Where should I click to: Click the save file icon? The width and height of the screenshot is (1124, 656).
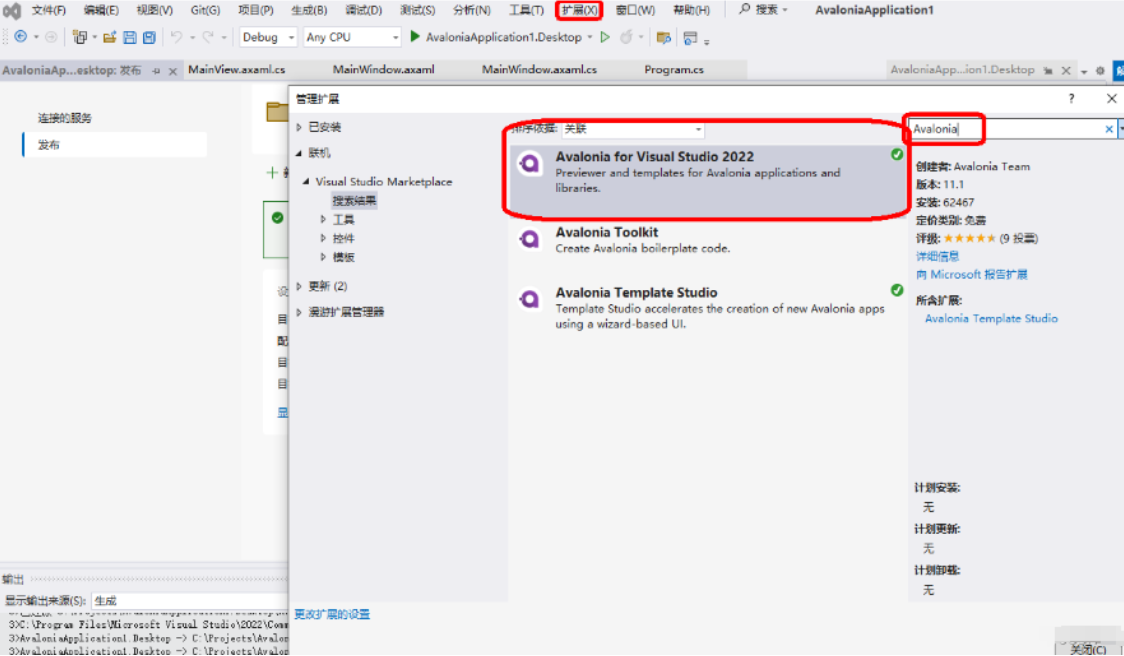pos(130,37)
